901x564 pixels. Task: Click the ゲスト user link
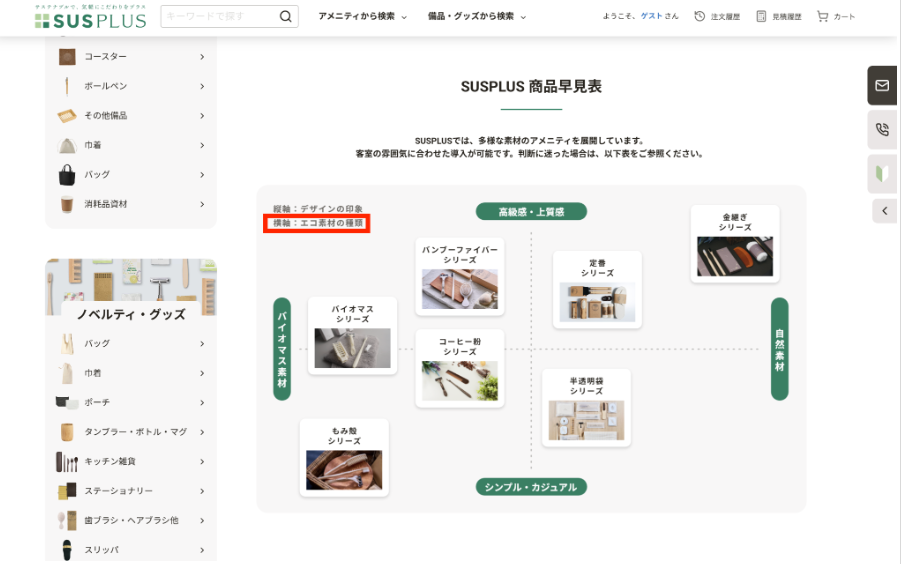652,17
